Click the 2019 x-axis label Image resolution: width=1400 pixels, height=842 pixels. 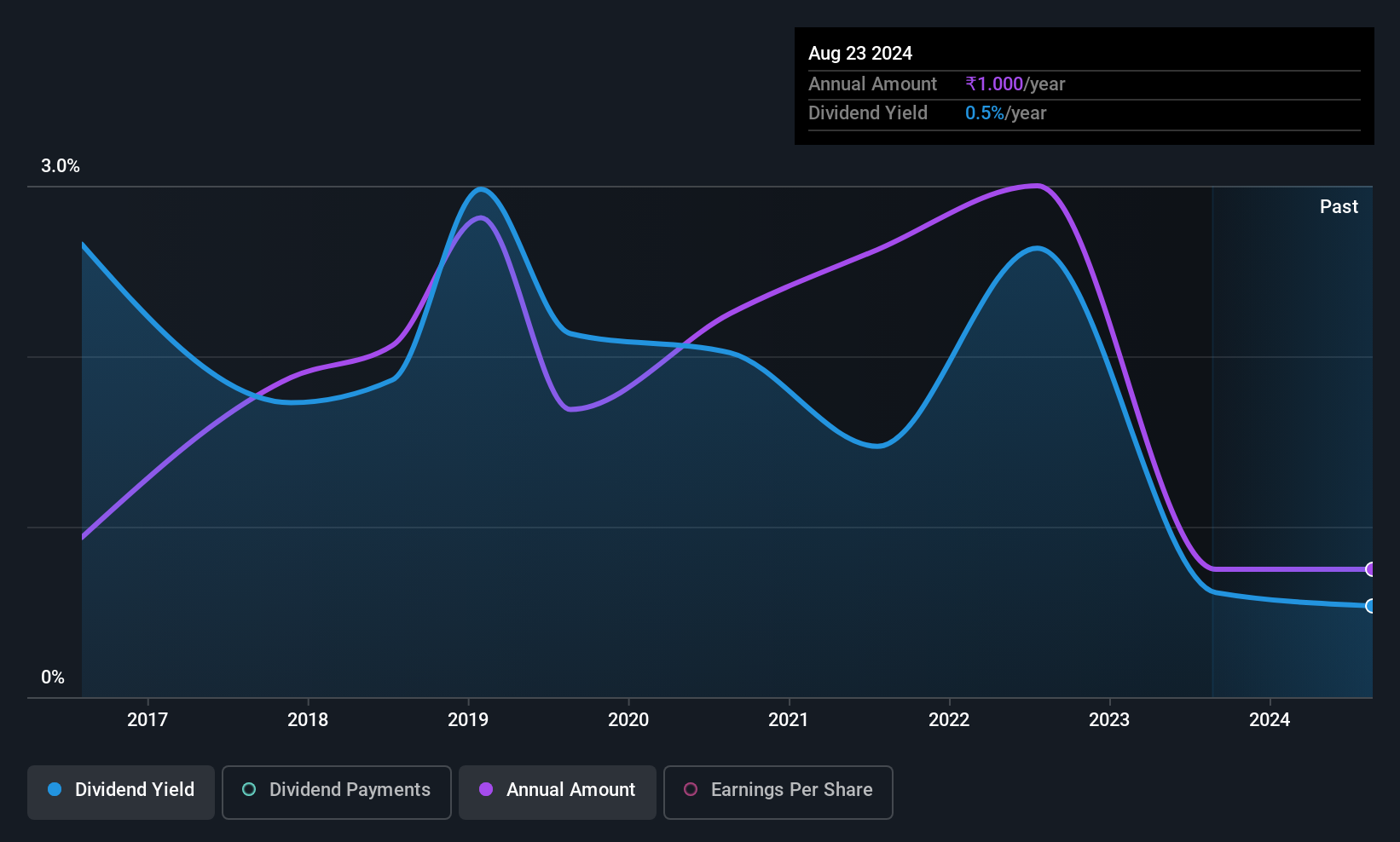tap(468, 719)
